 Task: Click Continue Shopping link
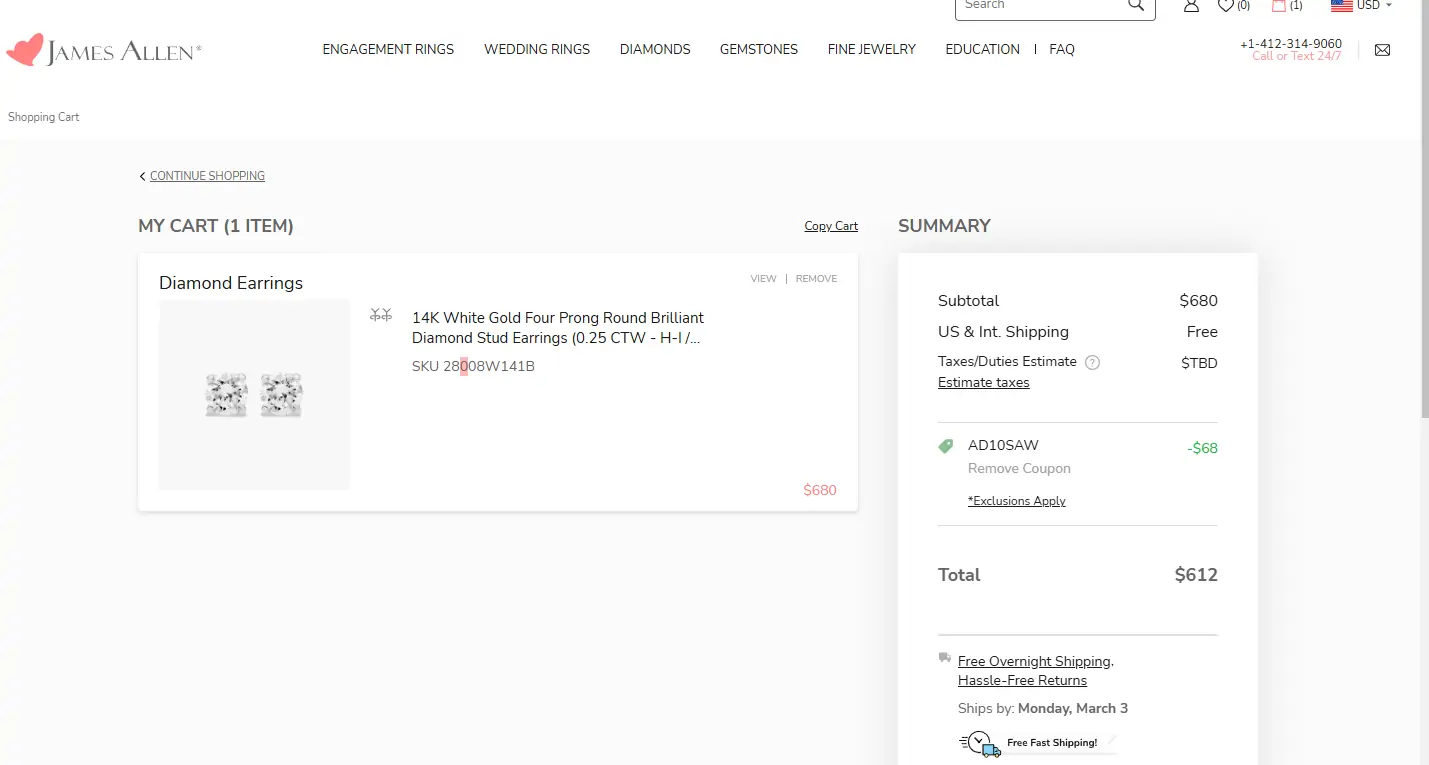tap(206, 176)
